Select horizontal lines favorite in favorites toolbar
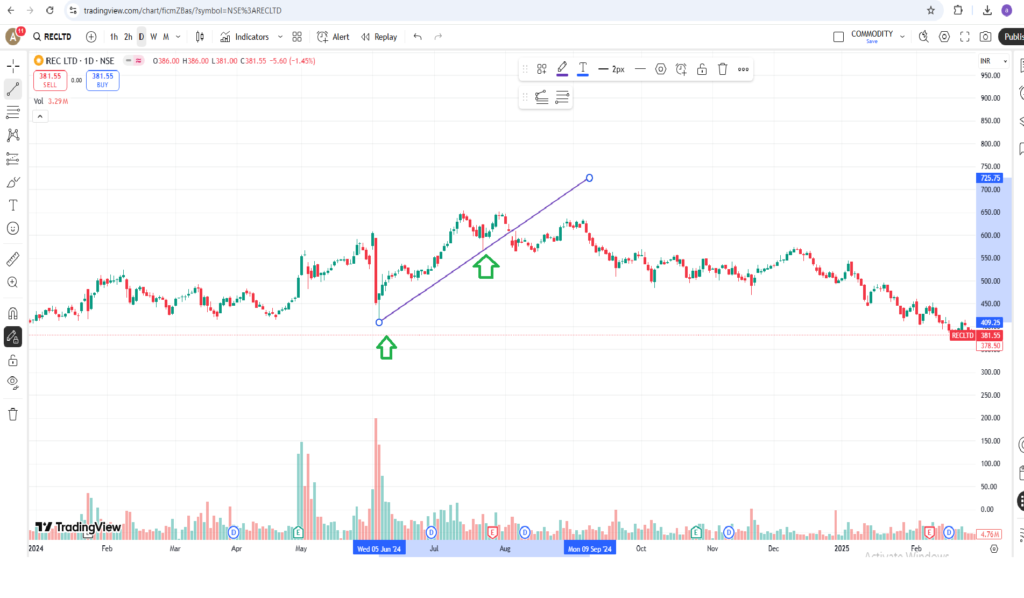 [x=562, y=97]
